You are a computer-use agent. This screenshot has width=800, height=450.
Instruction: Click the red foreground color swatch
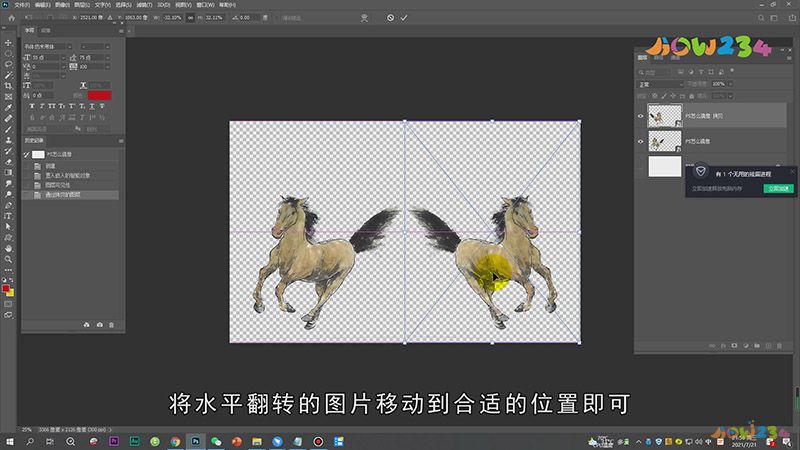(6, 288)
